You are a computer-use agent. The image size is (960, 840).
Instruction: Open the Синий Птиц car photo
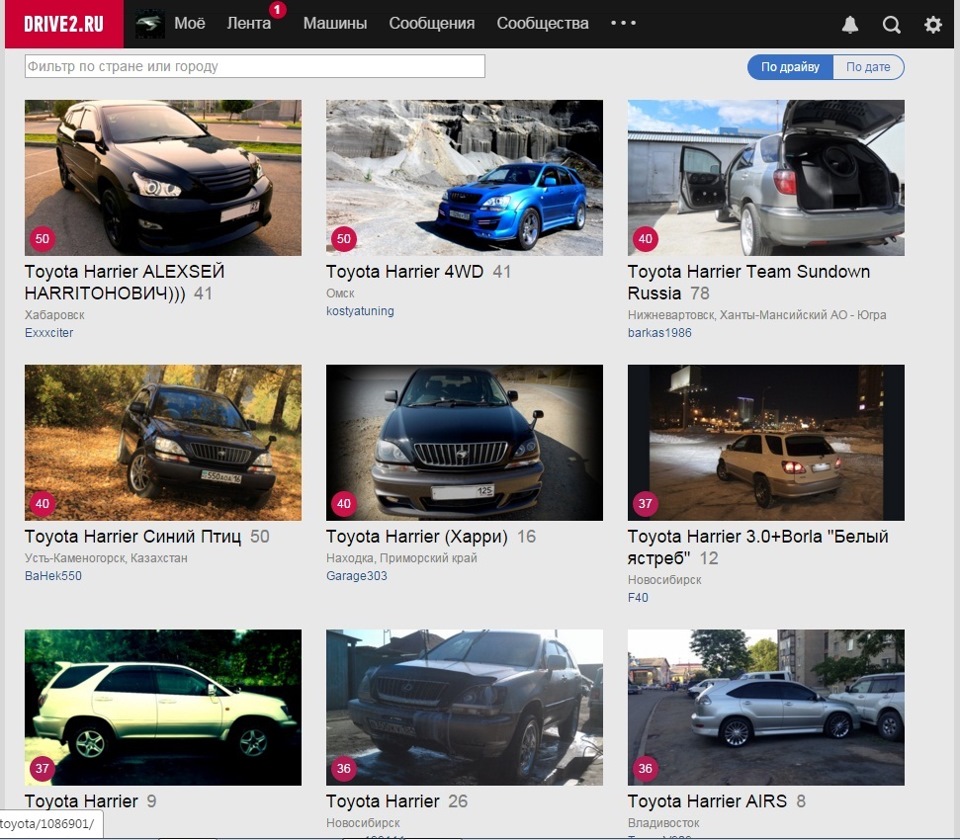pos(163,443)
